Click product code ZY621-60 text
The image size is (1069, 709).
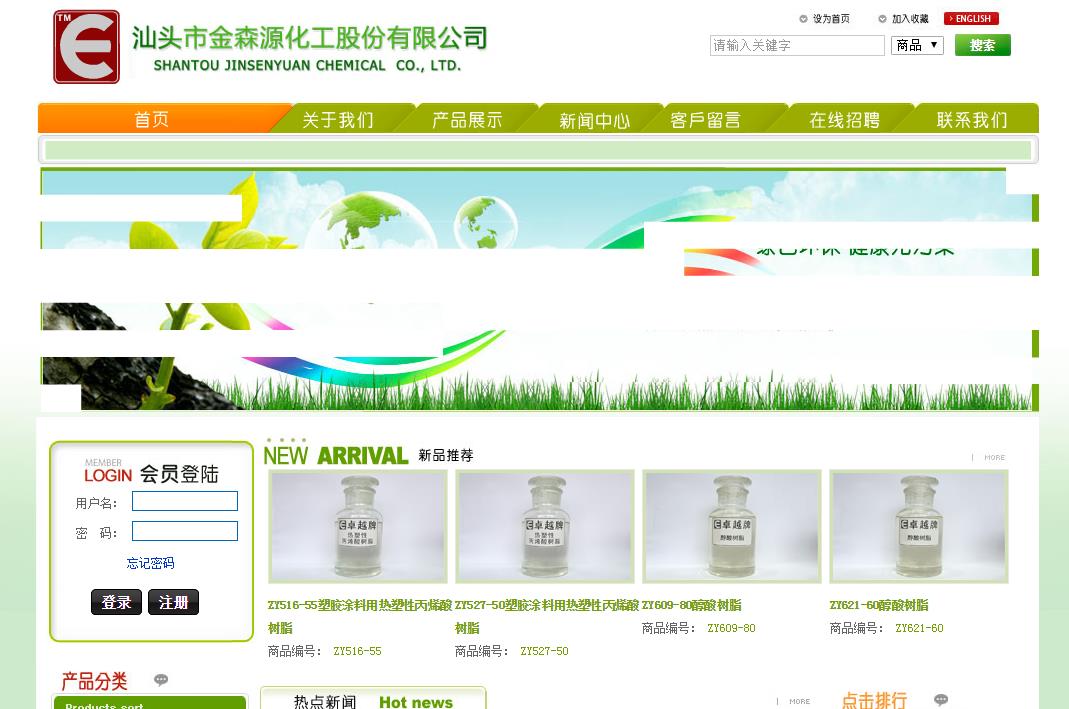[919, 629]
